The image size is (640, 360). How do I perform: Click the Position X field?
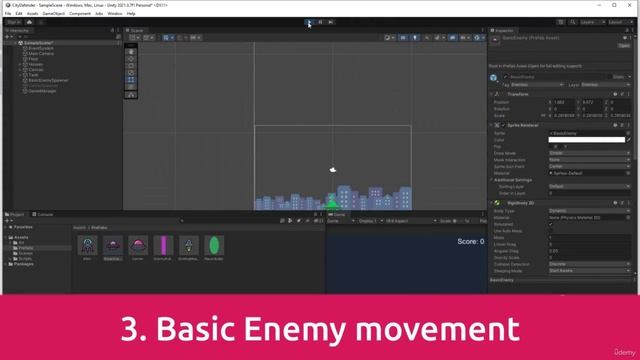point(564,102)
